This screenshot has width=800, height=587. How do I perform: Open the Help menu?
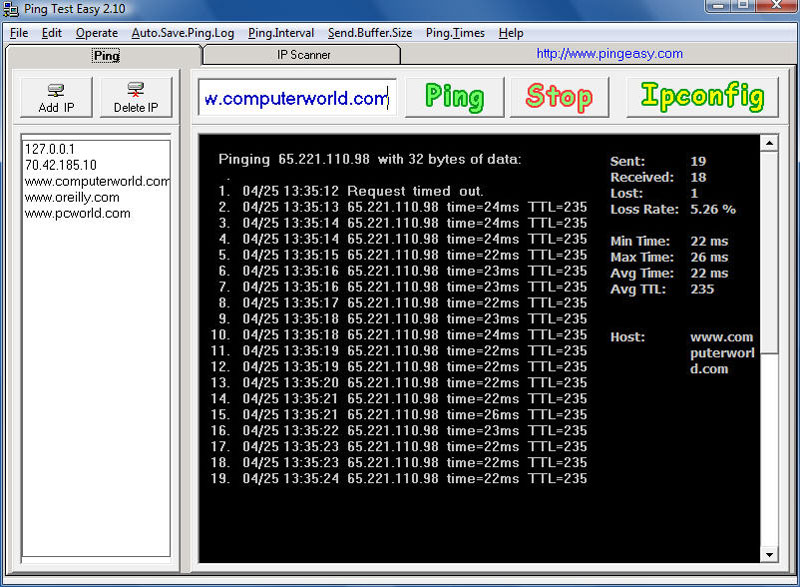[x=511, y=32]
